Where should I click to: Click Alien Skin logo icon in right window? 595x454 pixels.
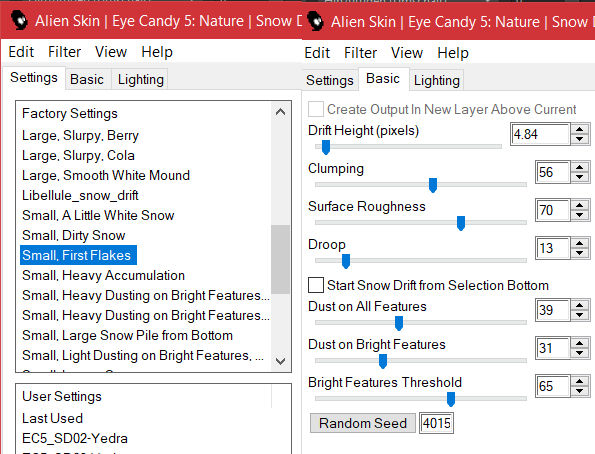[315, 22]
